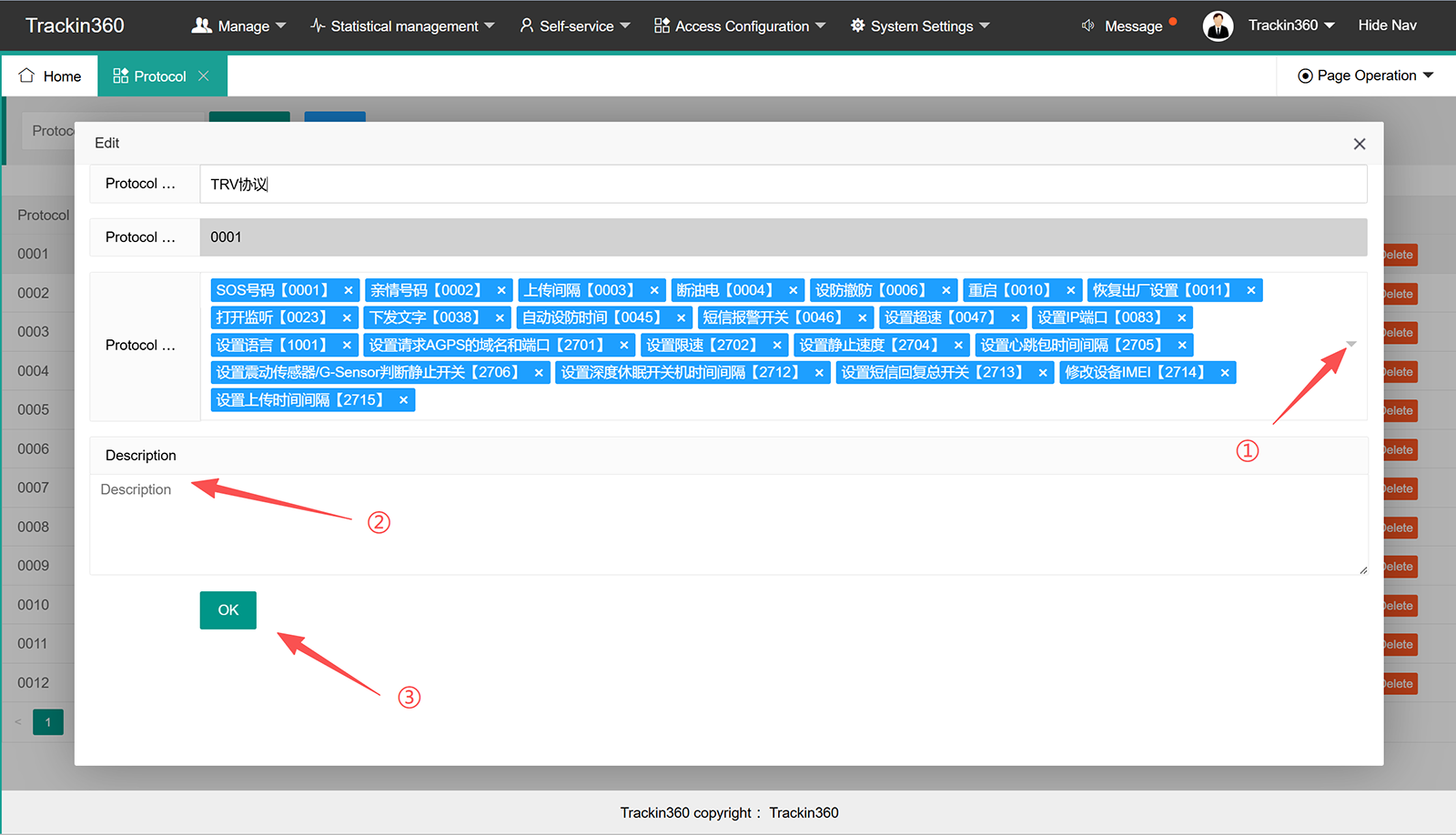The width and height of the screenshot is (1456, 835).
Task: Remove the 设置语言【1001】 tag
Action: tap(347, 346)
